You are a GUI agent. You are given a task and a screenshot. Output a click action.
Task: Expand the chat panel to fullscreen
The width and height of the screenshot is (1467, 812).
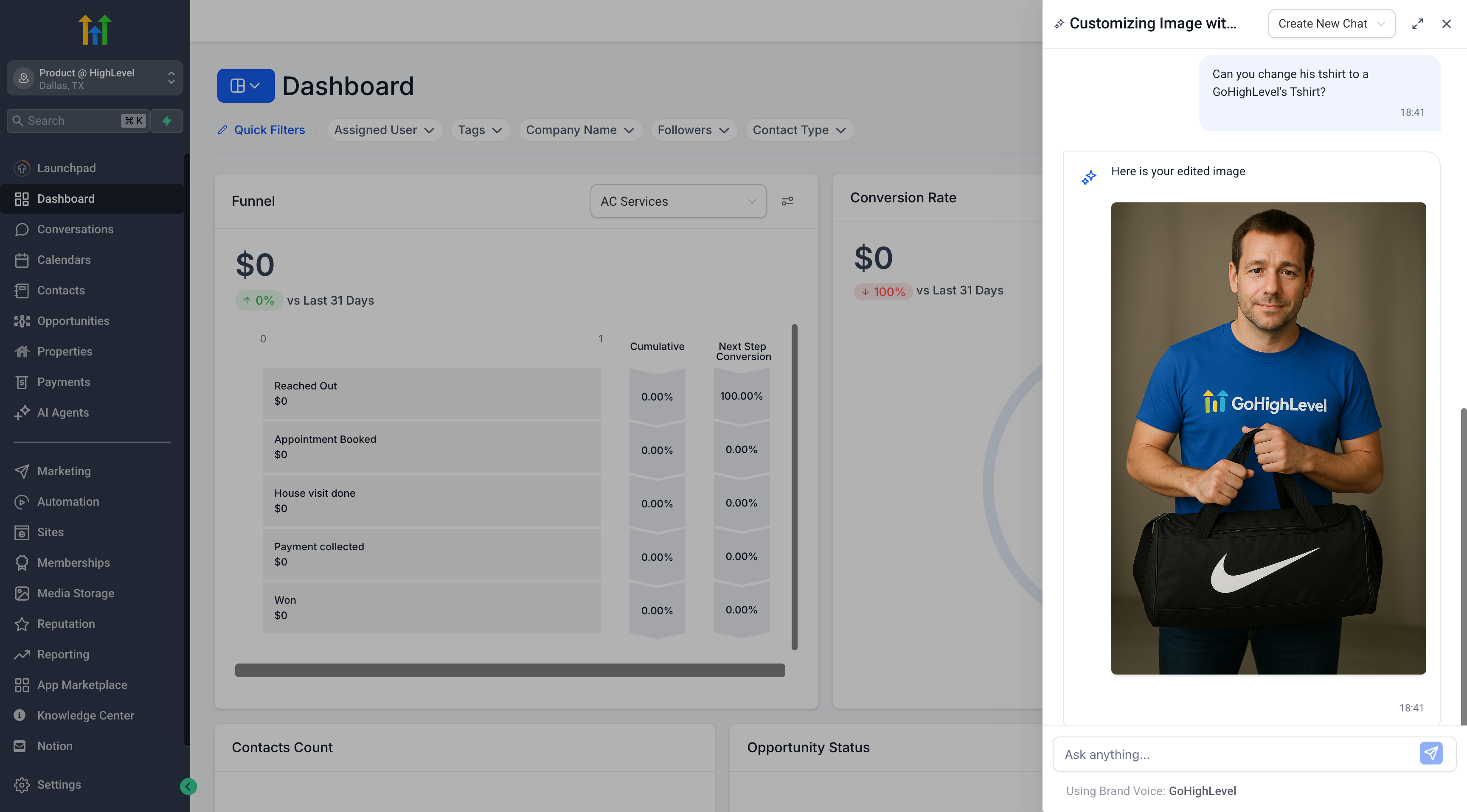[x=1417, y=24]
